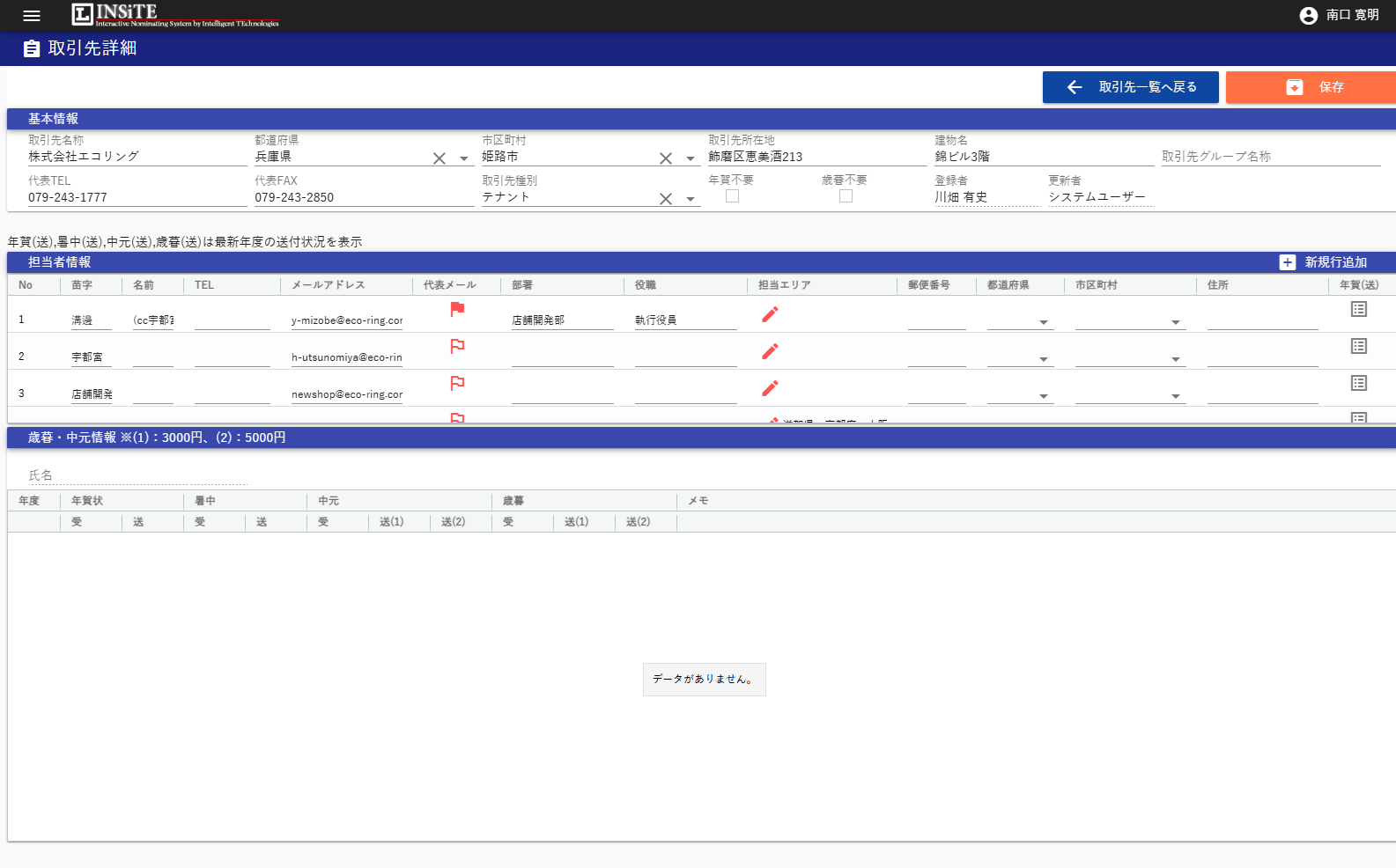Open the hamburger navigation menu
Viewport: 1396px width, 868px height.
(x=32, y=16)
